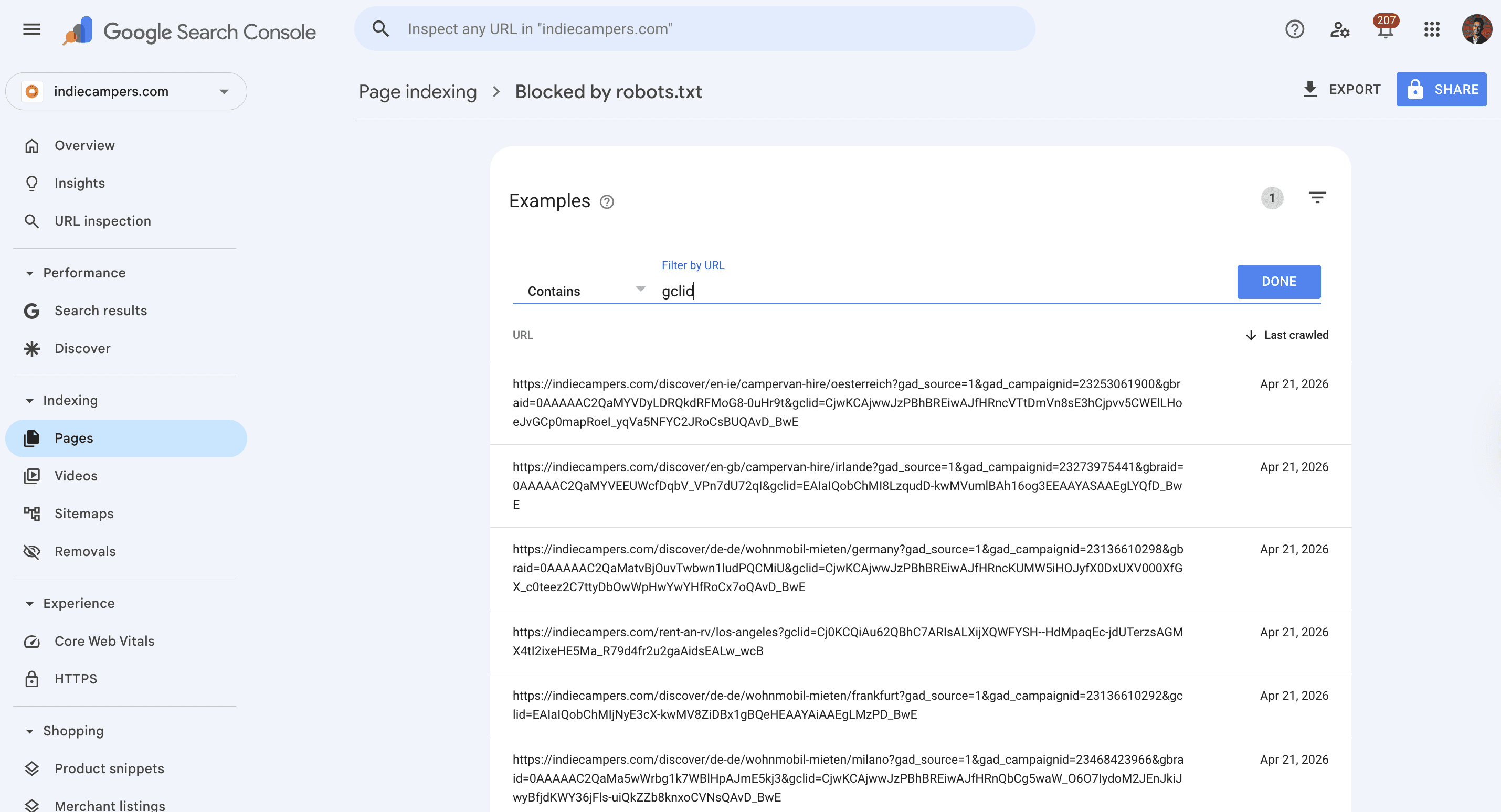Click the Examples help icon
The height and width of the screenshot is (812, 1501).
(607, 201)
